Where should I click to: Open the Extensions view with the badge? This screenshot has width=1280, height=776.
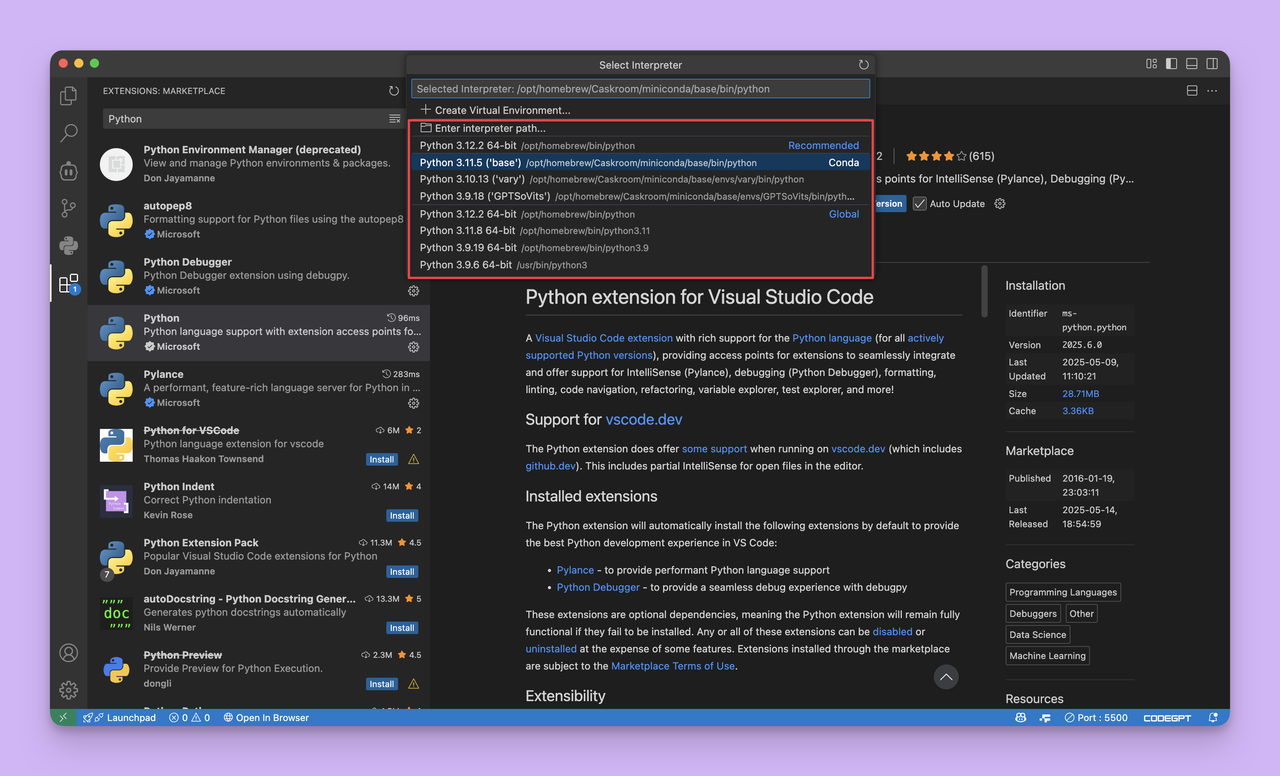pyautogui.click(x=68, y=283)
